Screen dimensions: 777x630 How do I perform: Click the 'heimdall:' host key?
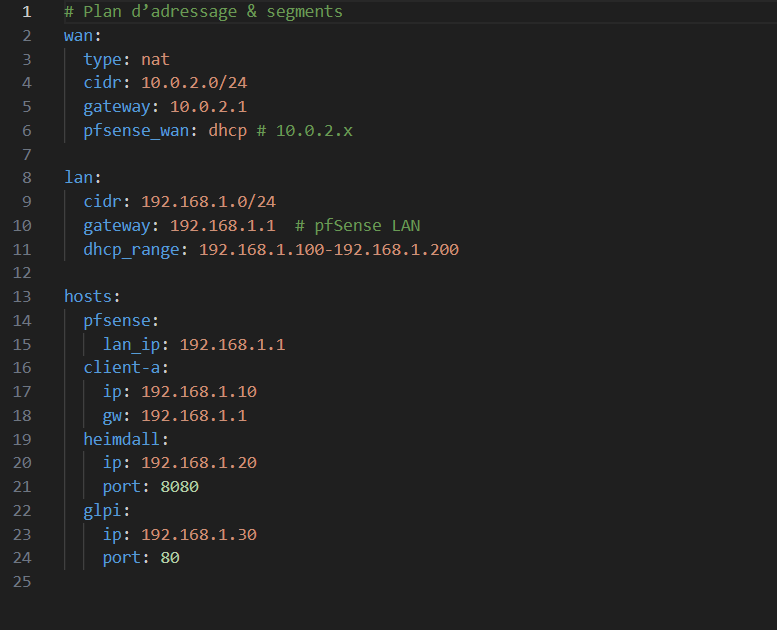tap(126, 438)
